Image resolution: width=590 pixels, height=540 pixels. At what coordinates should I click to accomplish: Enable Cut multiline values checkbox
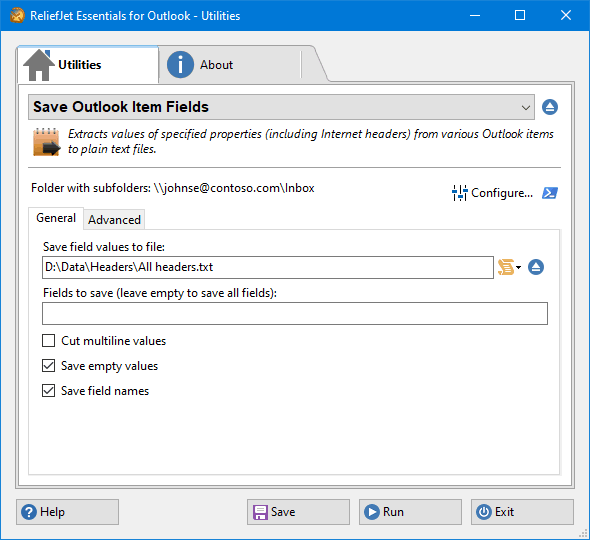pyautogui.click(x=49, y=341)
